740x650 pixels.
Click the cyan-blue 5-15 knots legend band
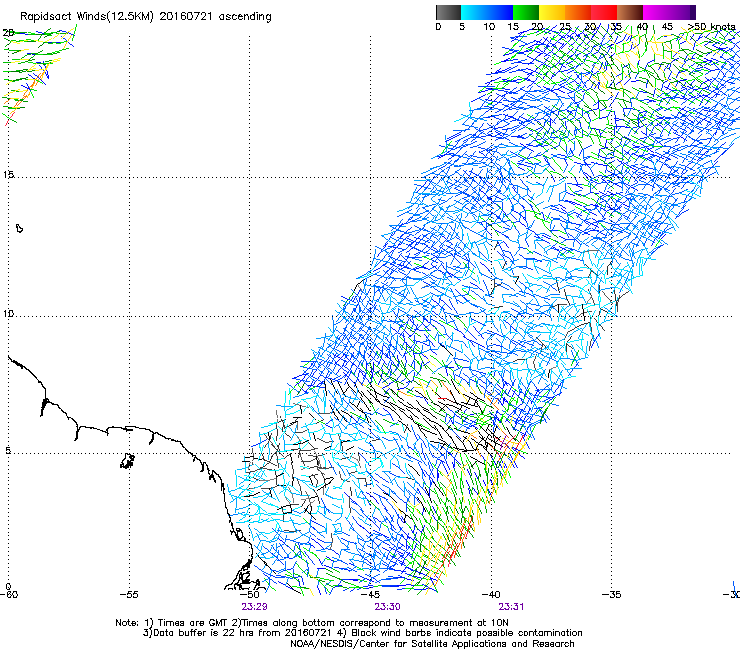click(x=487, y=12)
